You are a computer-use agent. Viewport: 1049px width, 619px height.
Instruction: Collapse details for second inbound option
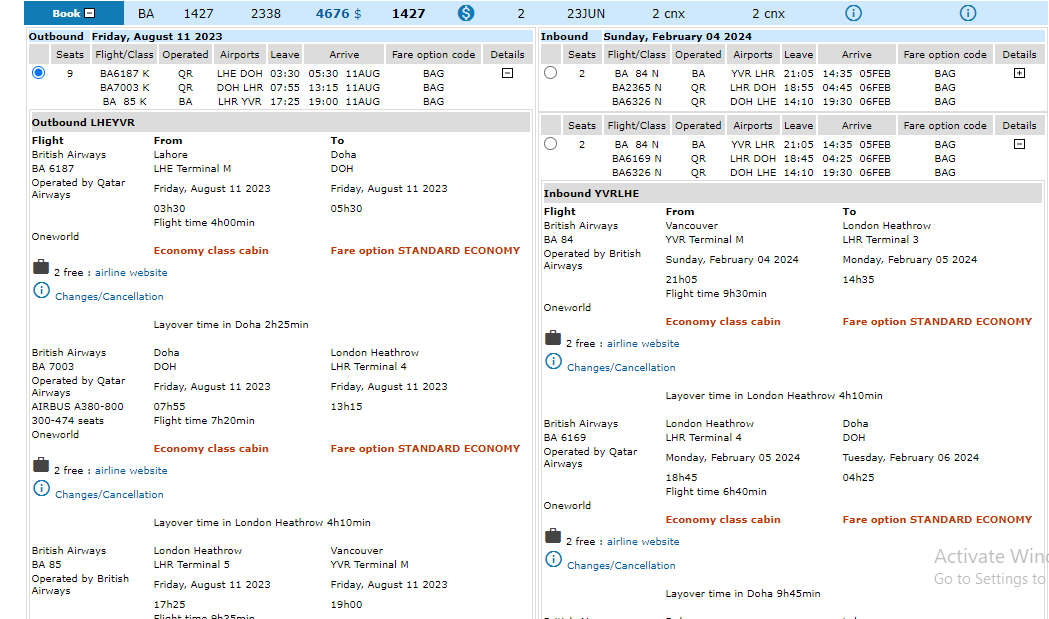(x=1019, y=144)
